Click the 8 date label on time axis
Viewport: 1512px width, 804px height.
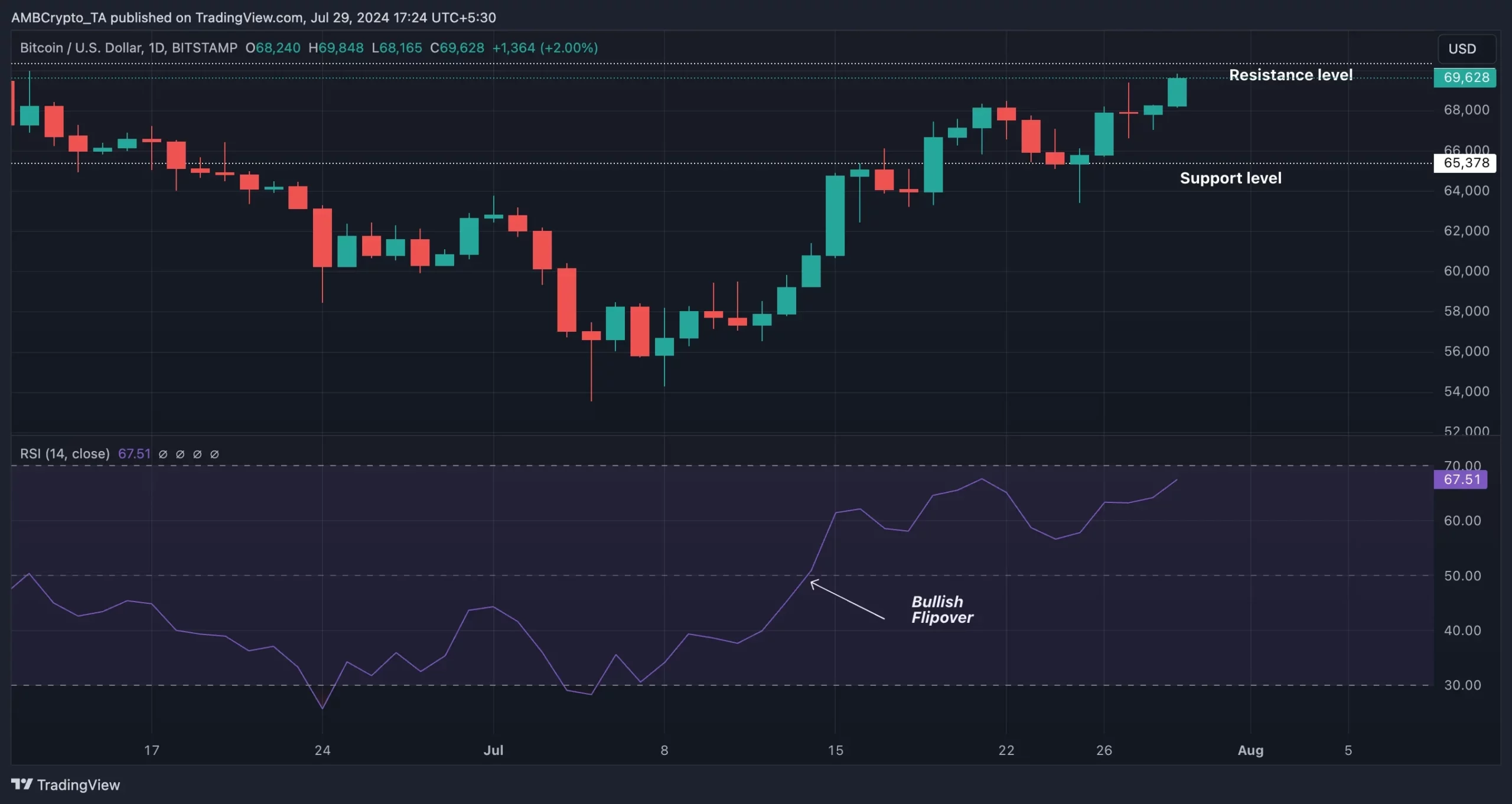coord(664,750)
